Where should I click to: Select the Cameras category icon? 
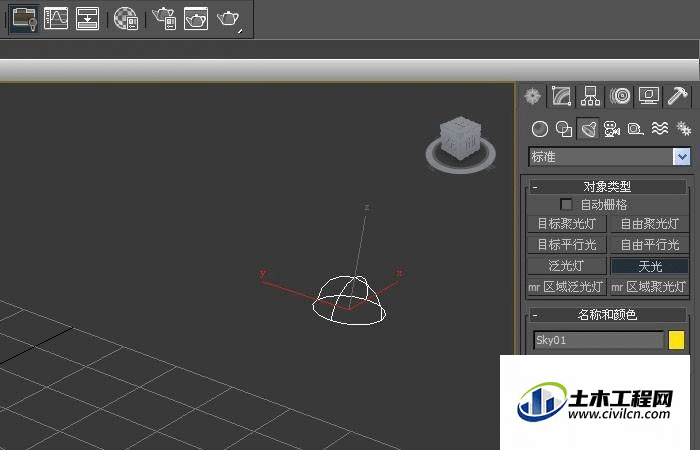click(x=612, y=129)
